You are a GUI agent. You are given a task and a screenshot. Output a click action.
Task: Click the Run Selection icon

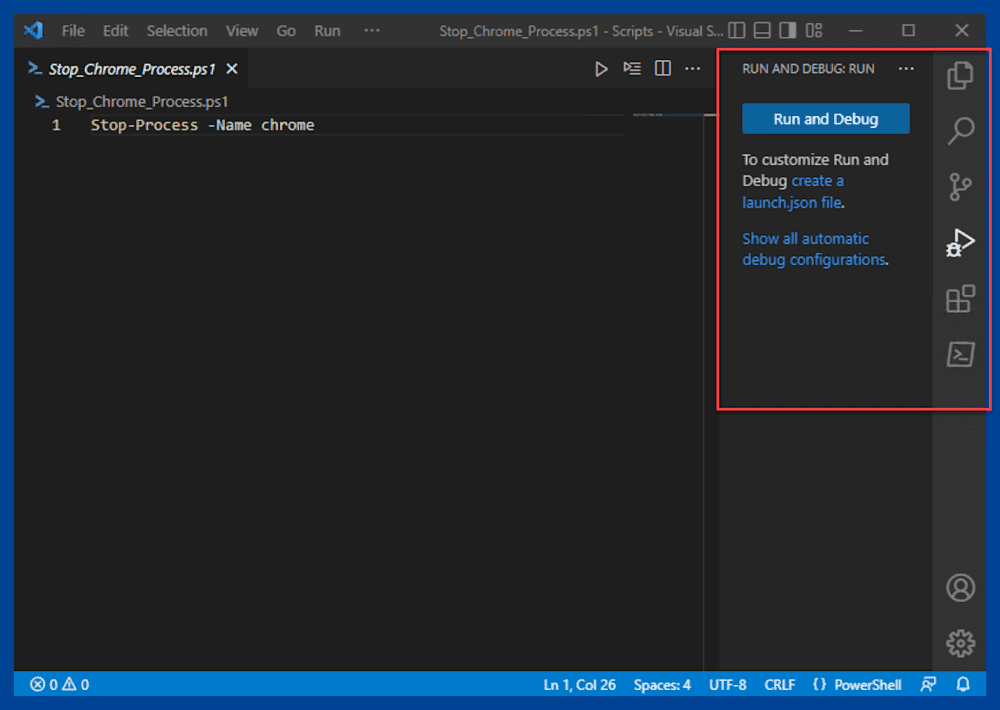pyautogui.click(x=632, y=68)
